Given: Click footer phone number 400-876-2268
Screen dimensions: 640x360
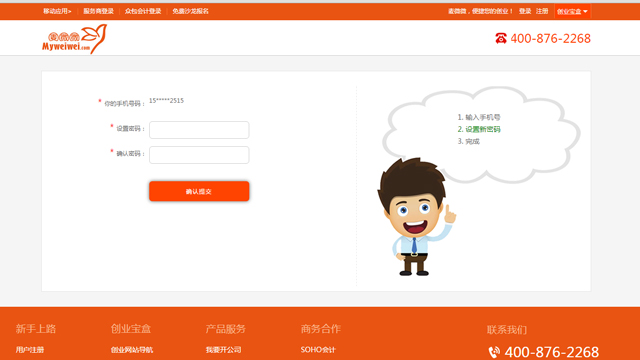Looking at the screenshot, I should (552, 352).
